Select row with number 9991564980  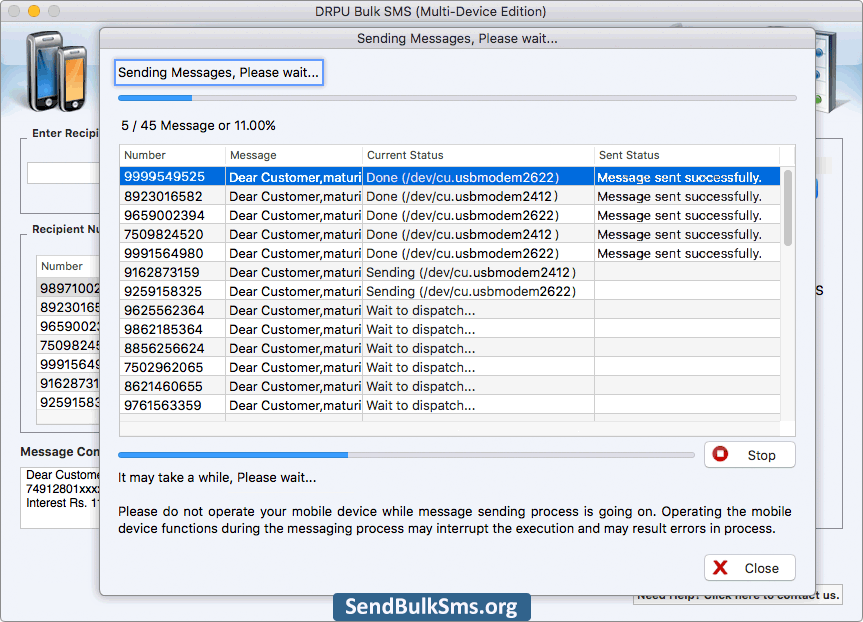tap(450, 253)
